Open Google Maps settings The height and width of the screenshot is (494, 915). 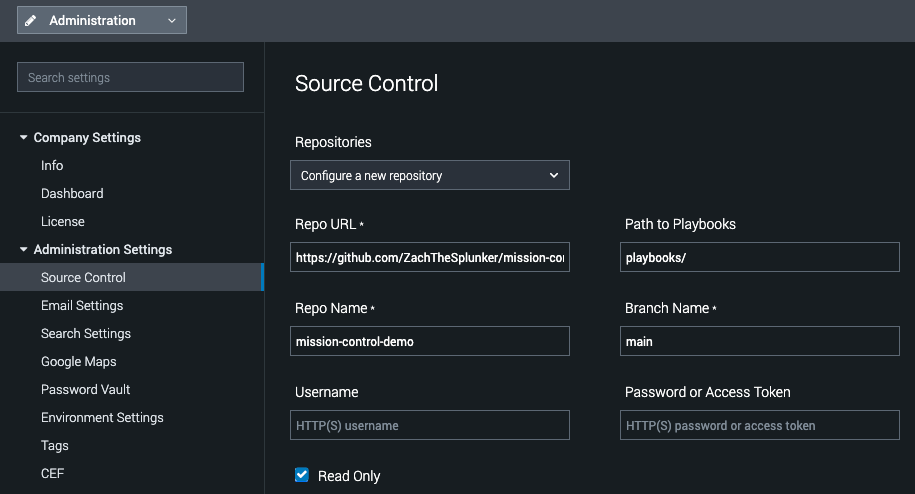[x=79, y=361]
